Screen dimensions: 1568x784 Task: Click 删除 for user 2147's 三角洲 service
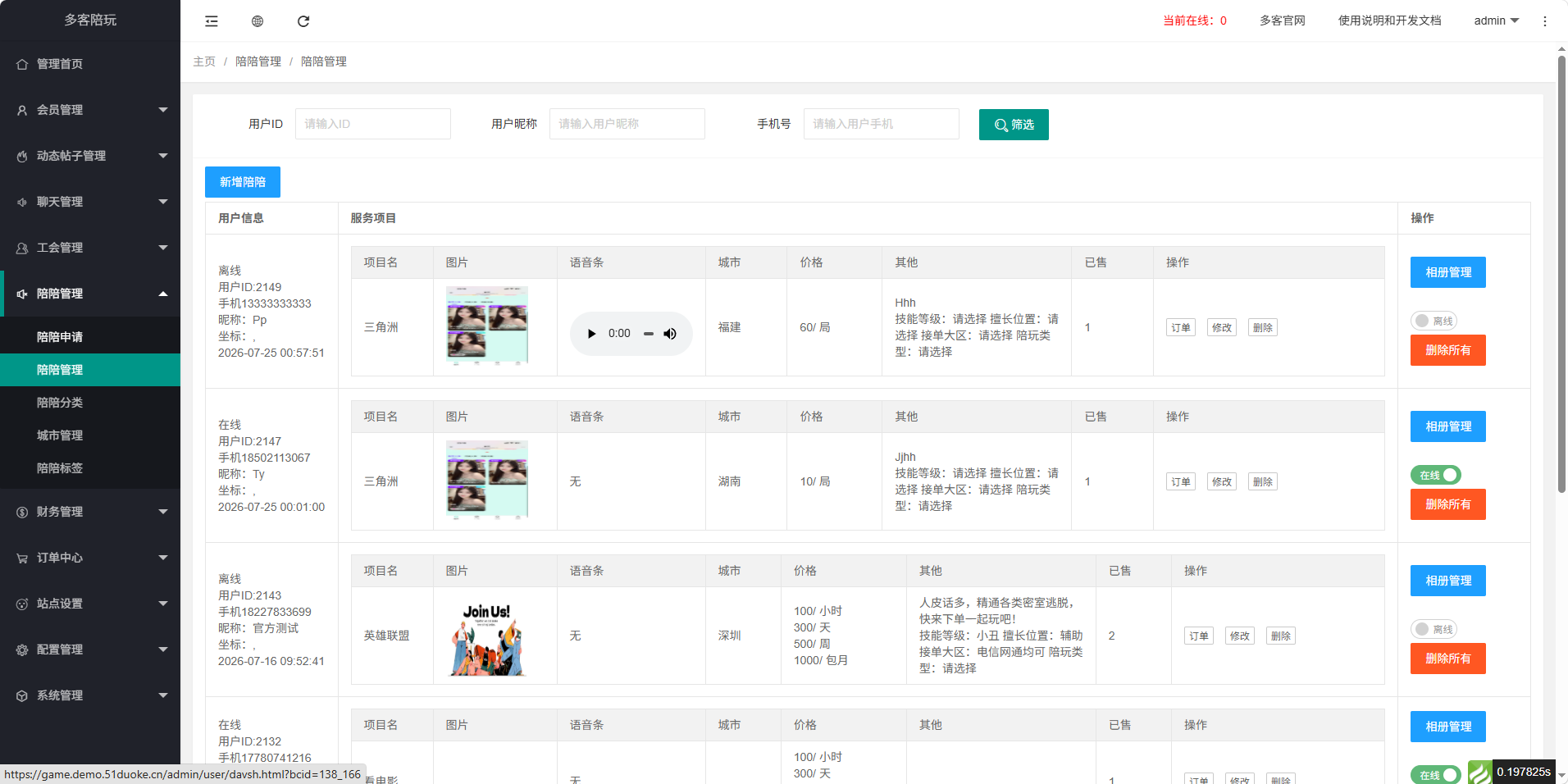(1263, 481)
